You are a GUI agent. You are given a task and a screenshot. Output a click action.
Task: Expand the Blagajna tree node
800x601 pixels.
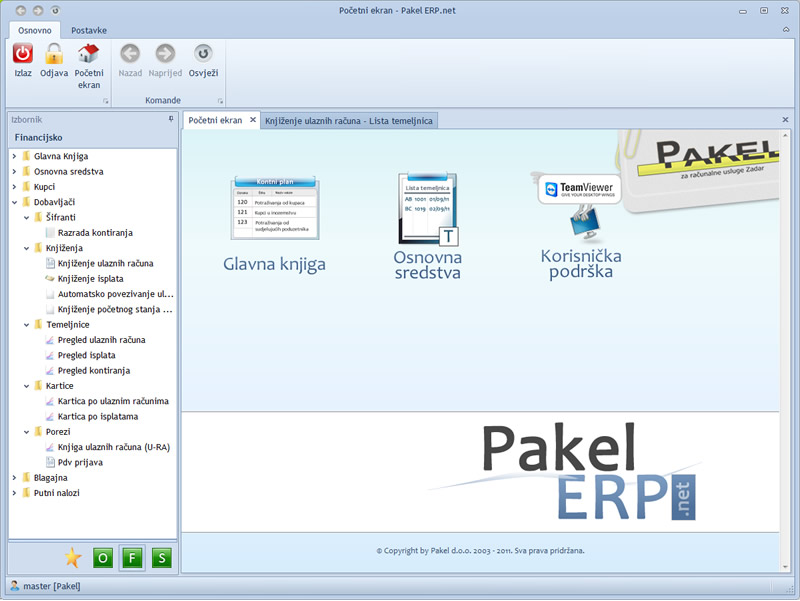[14, 478]
